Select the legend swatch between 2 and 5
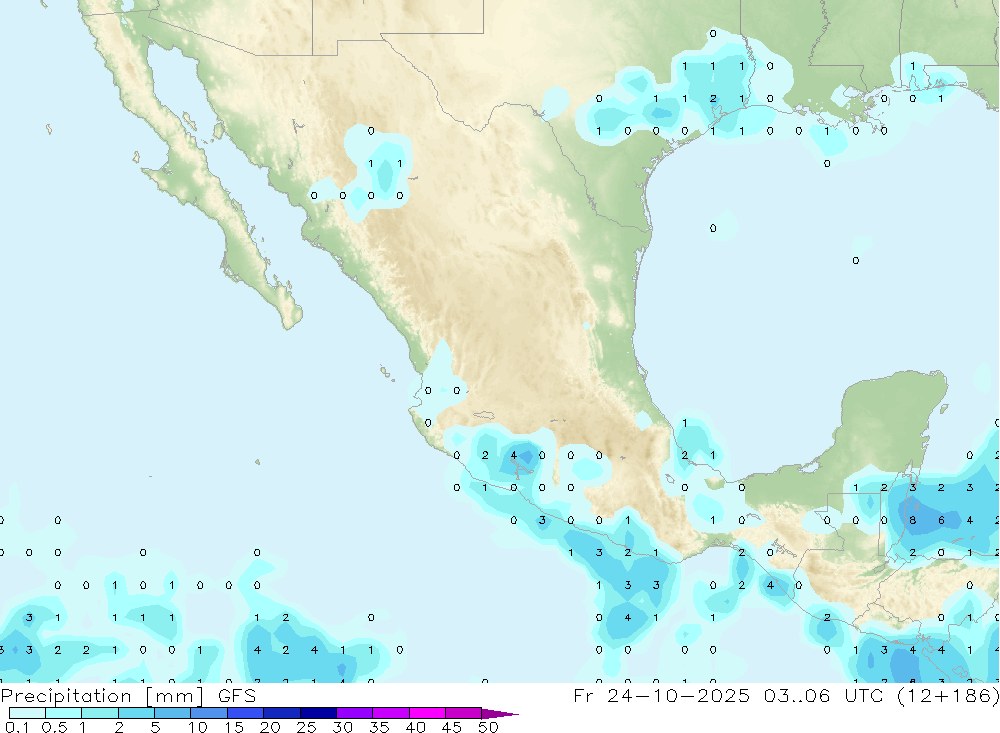This screenshot has width=1000, height=733. [x=136, y=713]
